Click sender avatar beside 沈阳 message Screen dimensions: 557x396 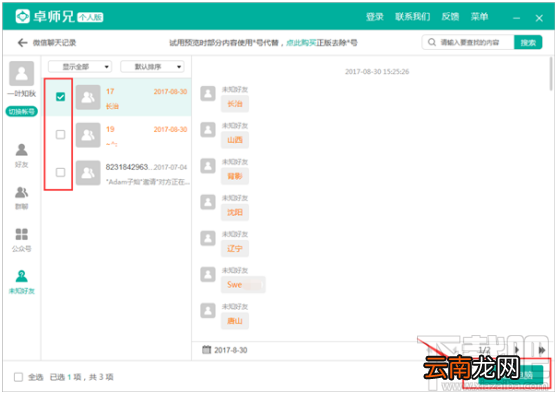coord(208,202)
